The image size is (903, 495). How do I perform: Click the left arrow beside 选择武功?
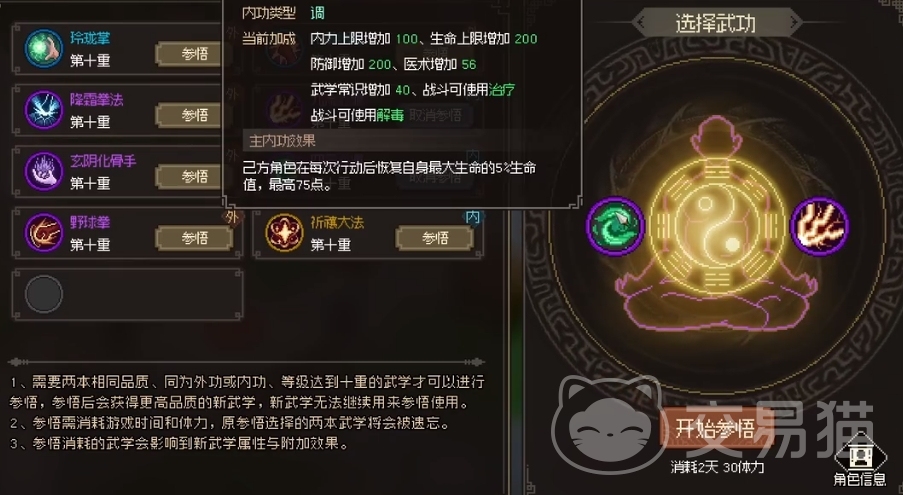tap(640, 23)
